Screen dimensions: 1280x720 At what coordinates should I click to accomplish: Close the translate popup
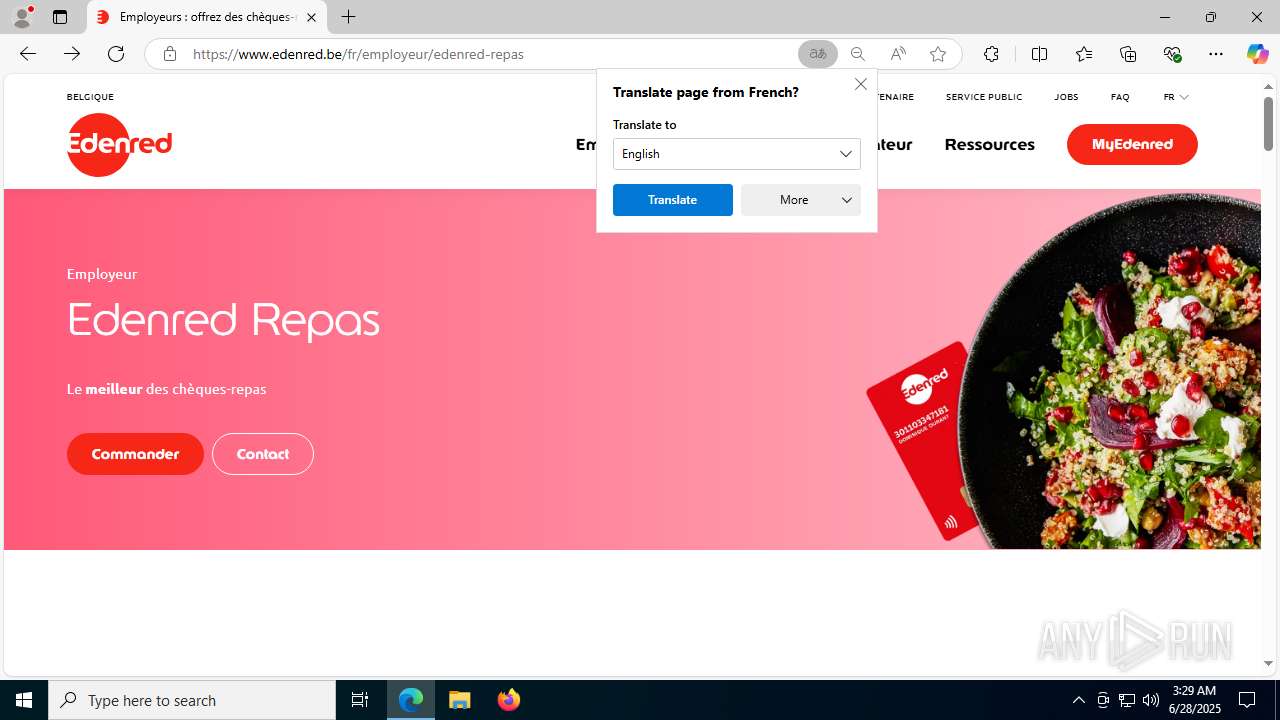[x=861, y=84]
